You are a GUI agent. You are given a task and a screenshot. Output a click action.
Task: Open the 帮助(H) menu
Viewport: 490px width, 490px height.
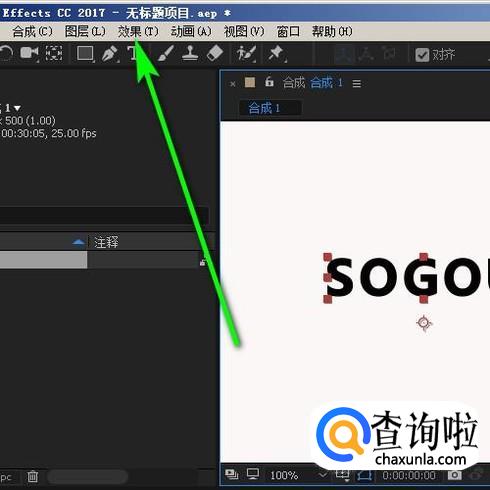pyautogui.click(x=332, y=32)
